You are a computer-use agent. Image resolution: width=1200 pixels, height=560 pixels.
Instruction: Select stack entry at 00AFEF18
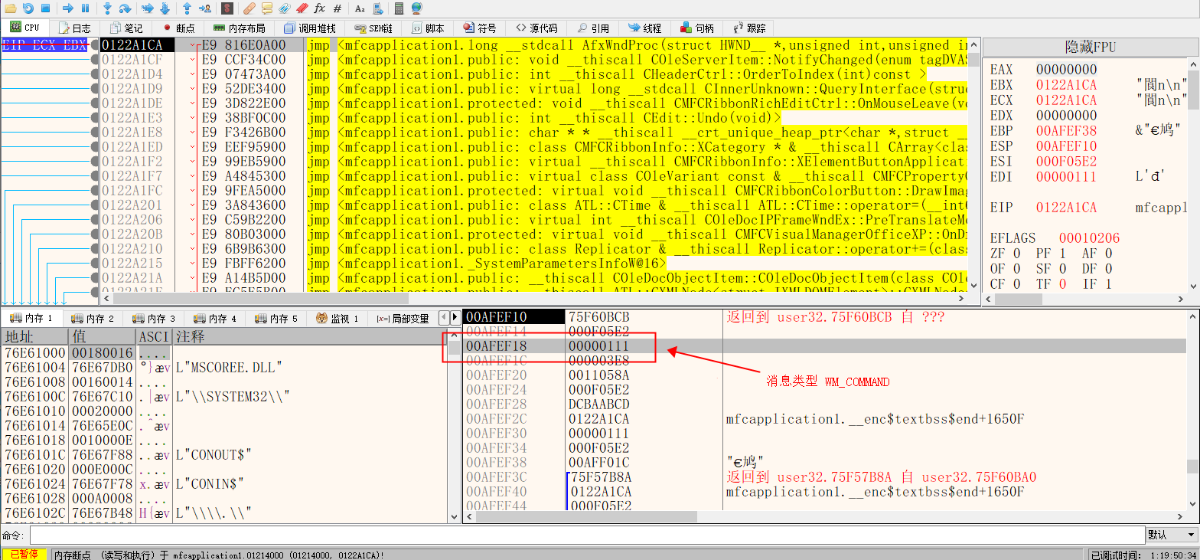(822, 345)
